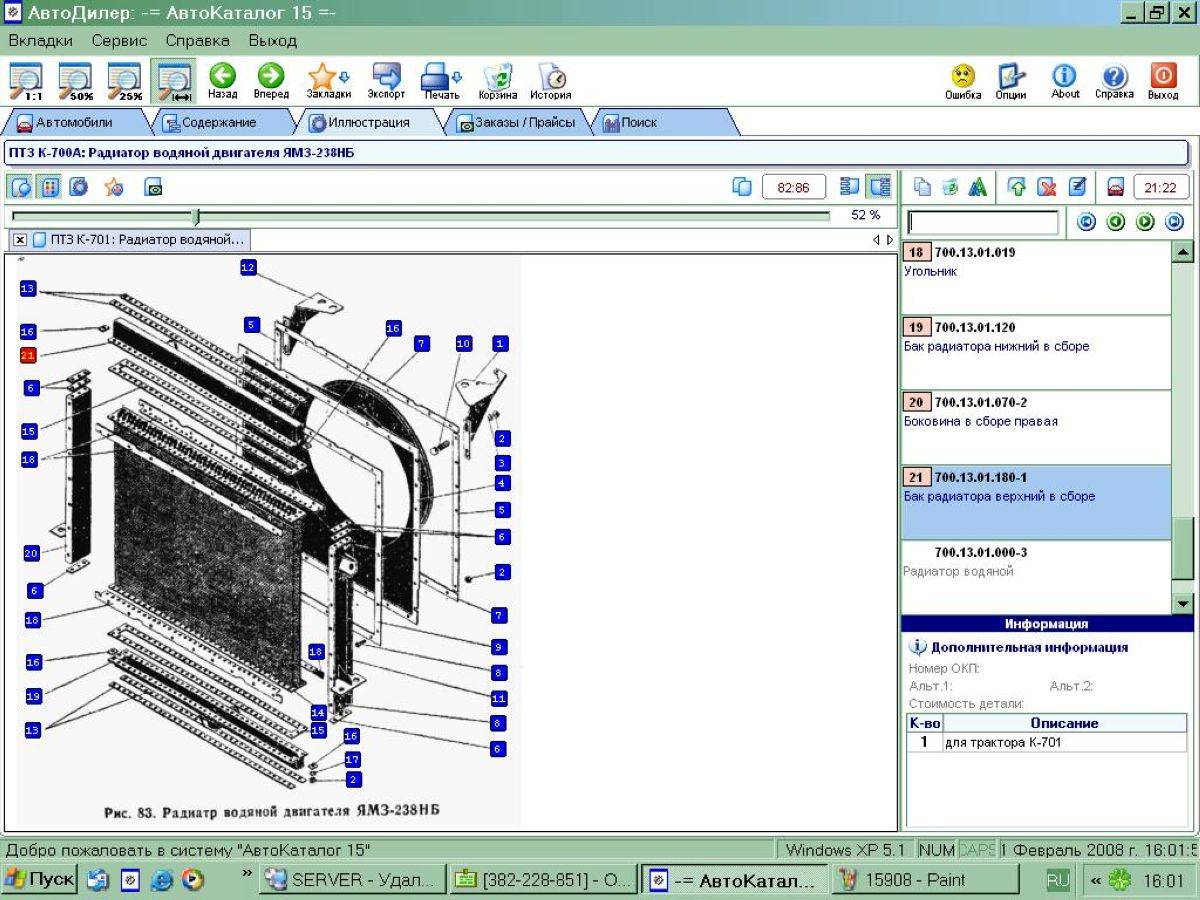Image resolution: width=1200 pixels, height=900 pixels.
Task: Click the star bookmark illustration icon
Action: coord(114,187)
